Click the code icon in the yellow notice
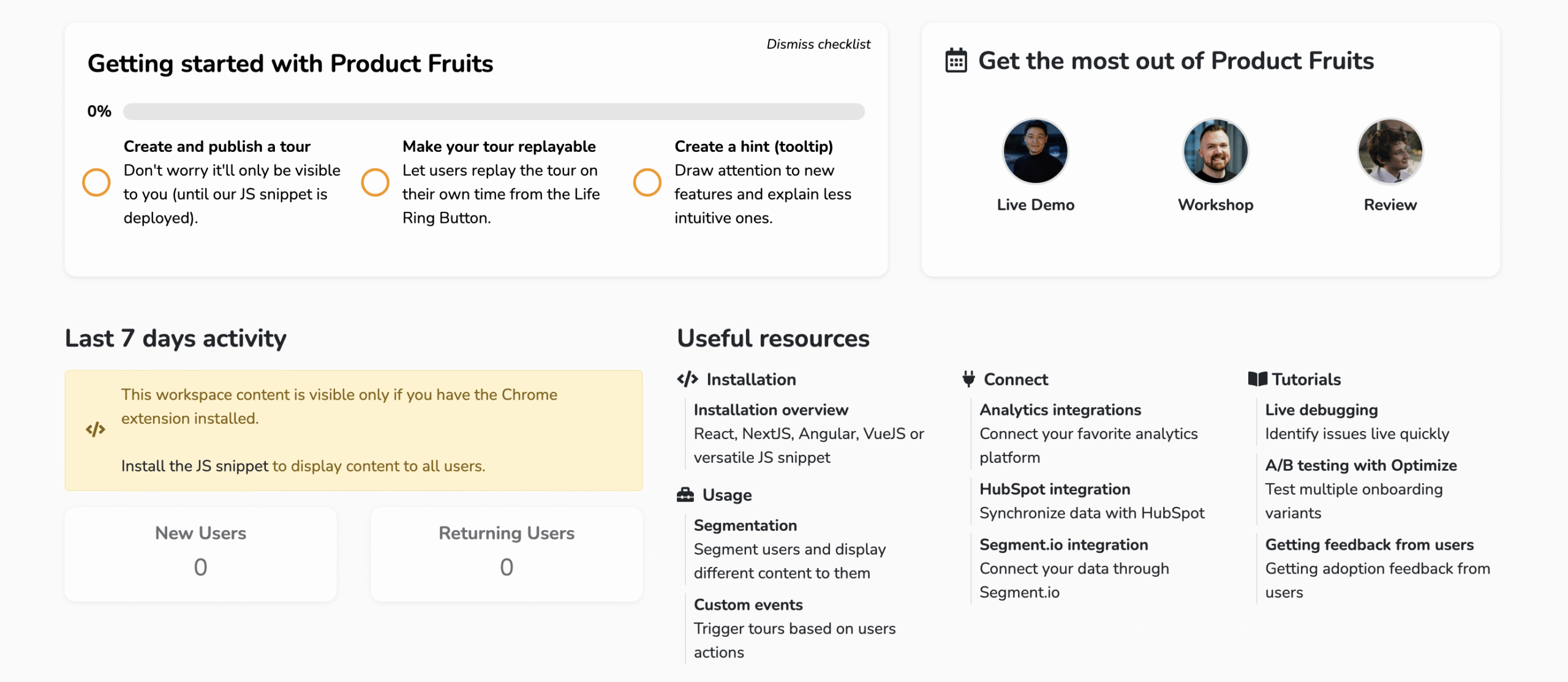This screenshot has height=682, width=1568. [x=96, y=430]
